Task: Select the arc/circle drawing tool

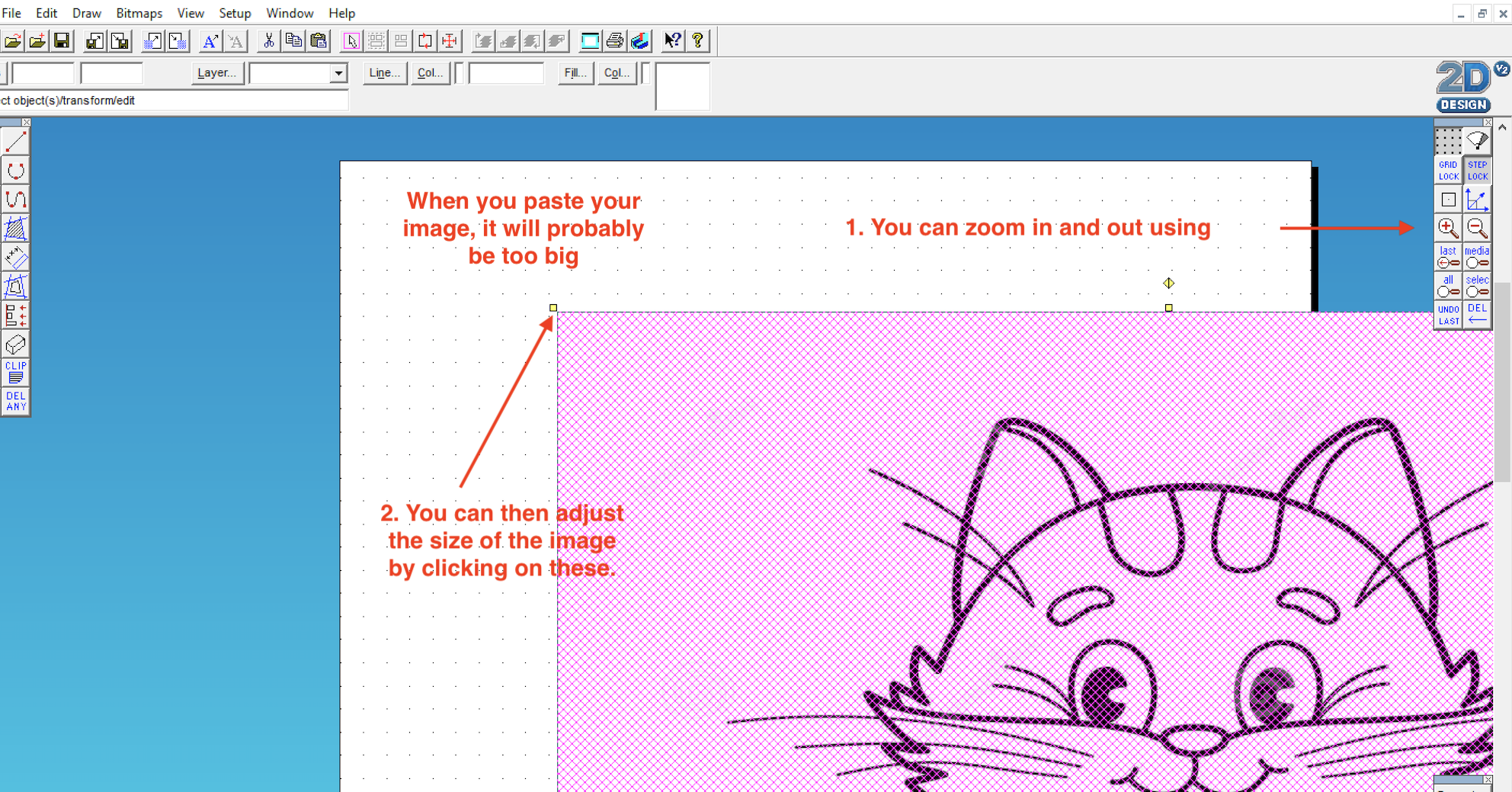Action: click(x=15, y=171)
